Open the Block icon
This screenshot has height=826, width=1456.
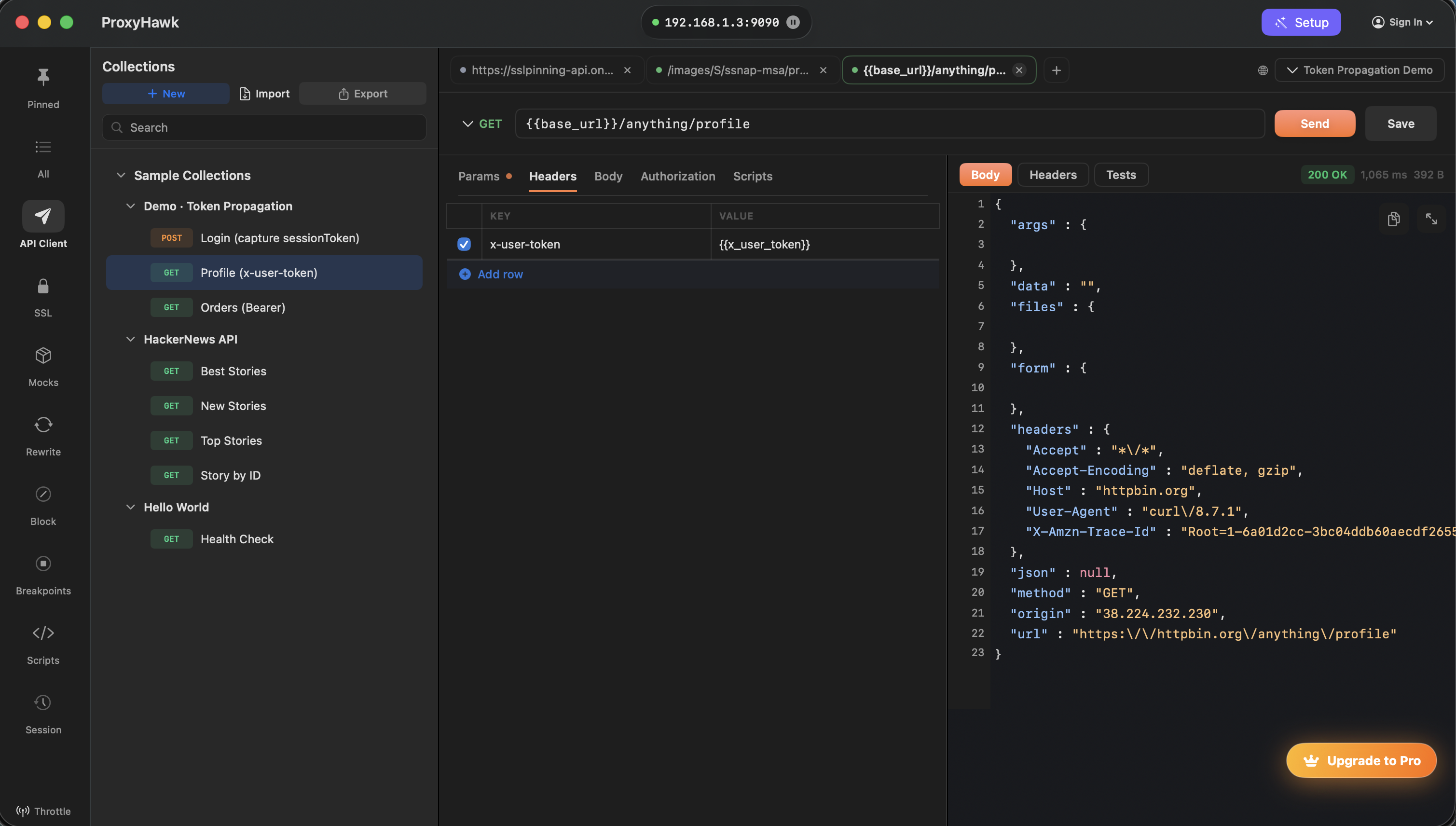(x=43, y=494)
